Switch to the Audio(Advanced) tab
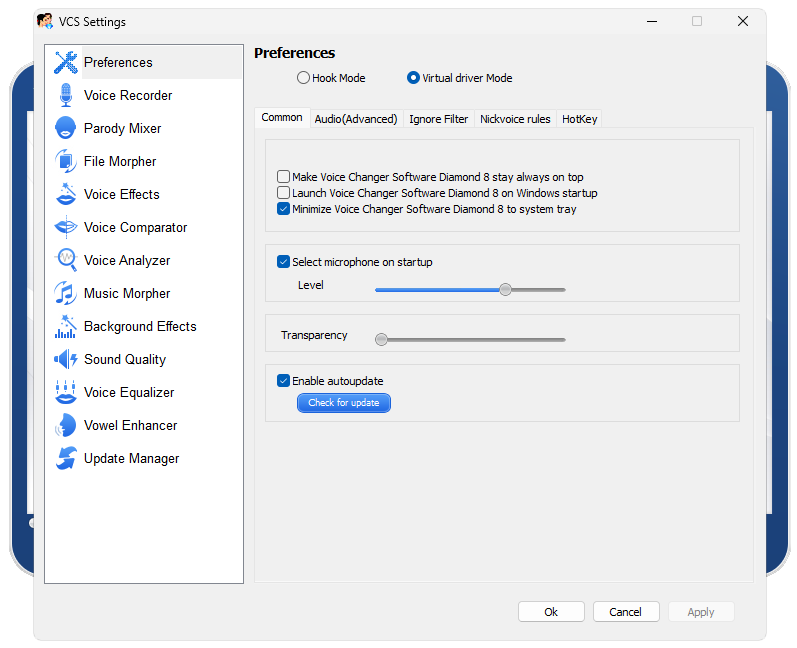 pyautogui.click(x=356, y=119)
